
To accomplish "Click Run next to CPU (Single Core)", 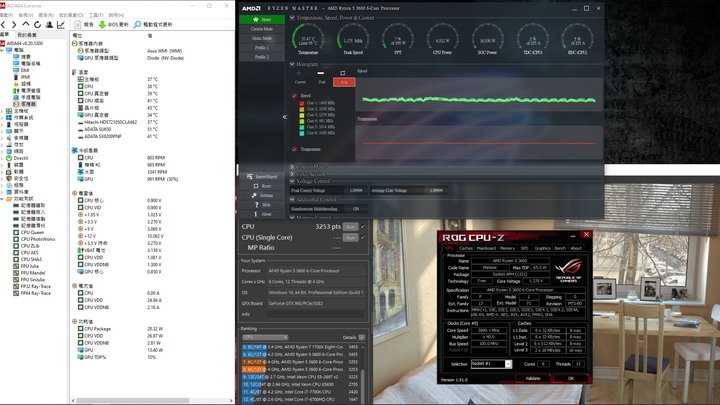I will pos(350,238).
